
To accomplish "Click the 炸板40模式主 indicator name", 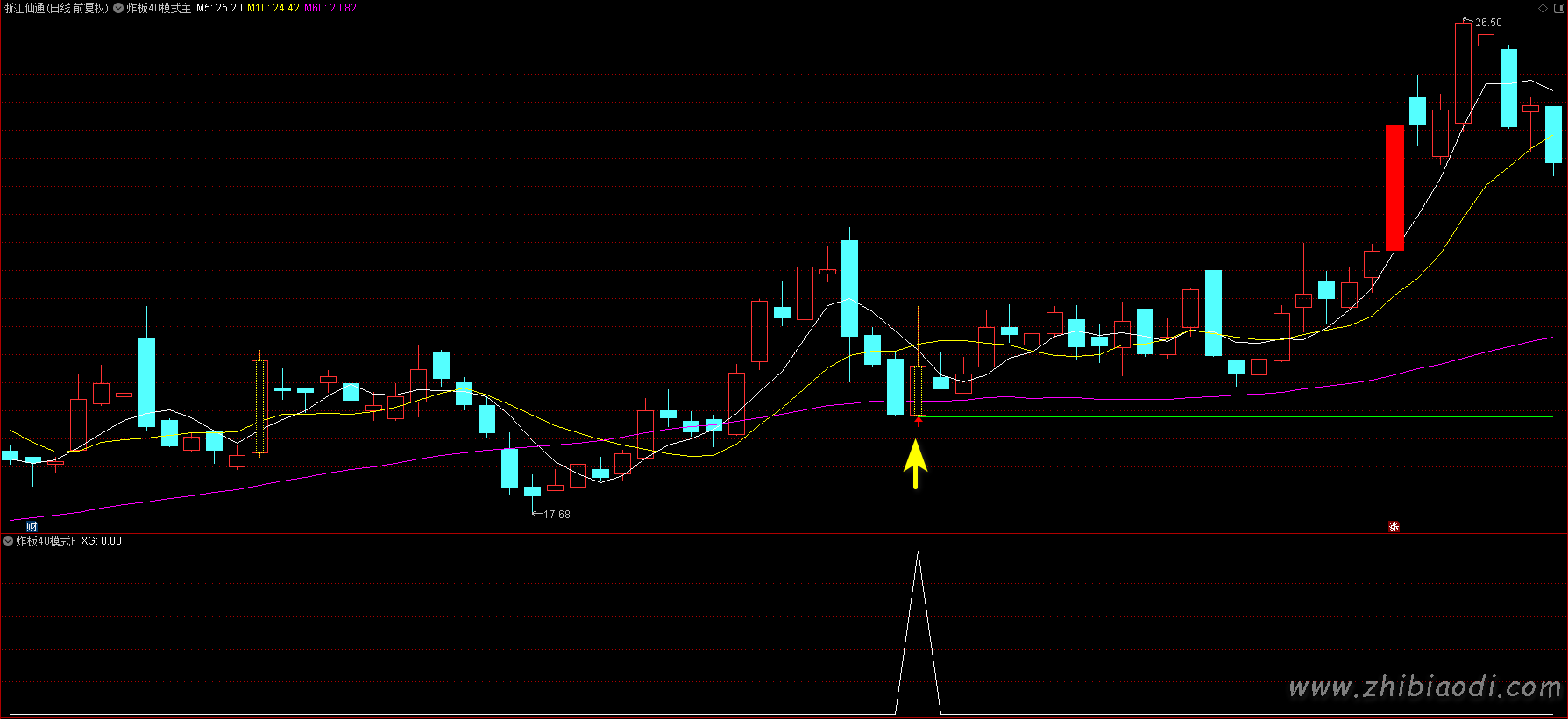I will click(159, 8).
